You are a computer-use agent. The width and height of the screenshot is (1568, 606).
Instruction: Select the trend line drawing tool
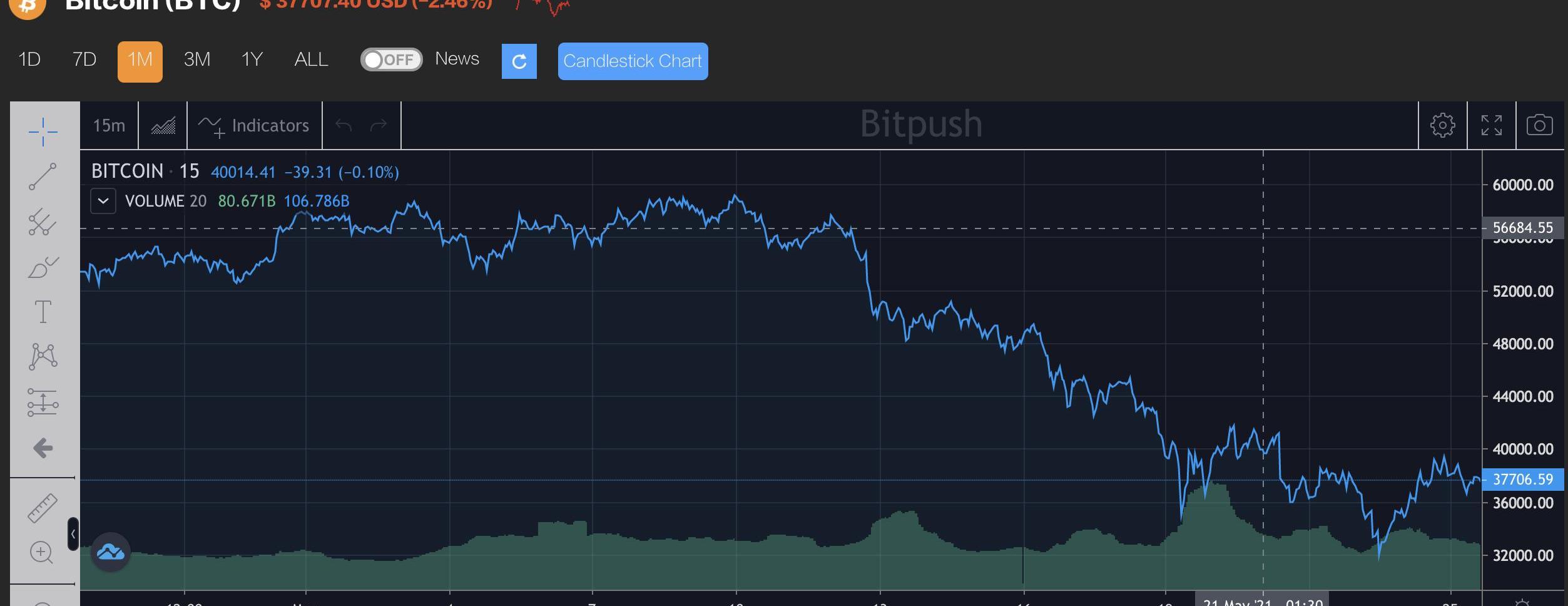coord(43,177)
